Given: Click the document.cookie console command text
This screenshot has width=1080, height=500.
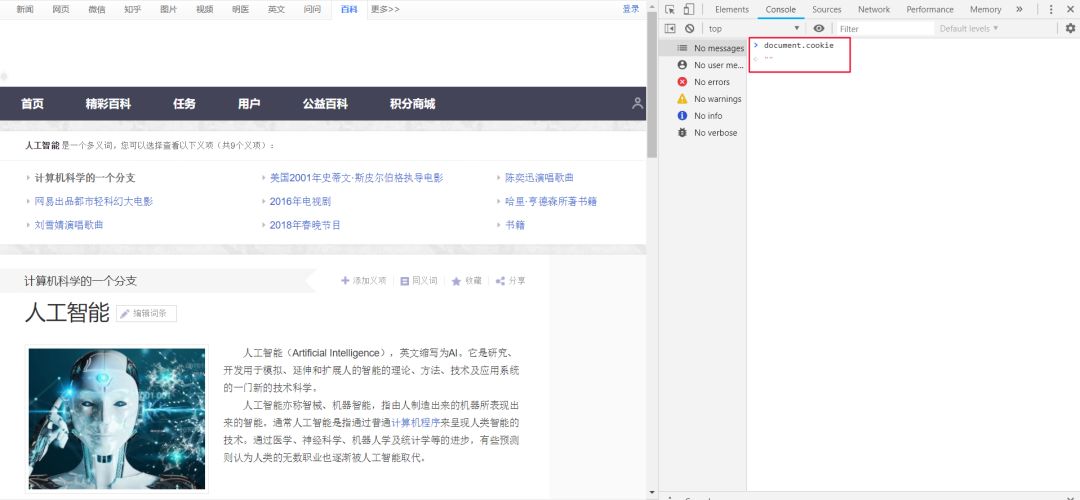Looking at the screenshot, I should 798,45.
